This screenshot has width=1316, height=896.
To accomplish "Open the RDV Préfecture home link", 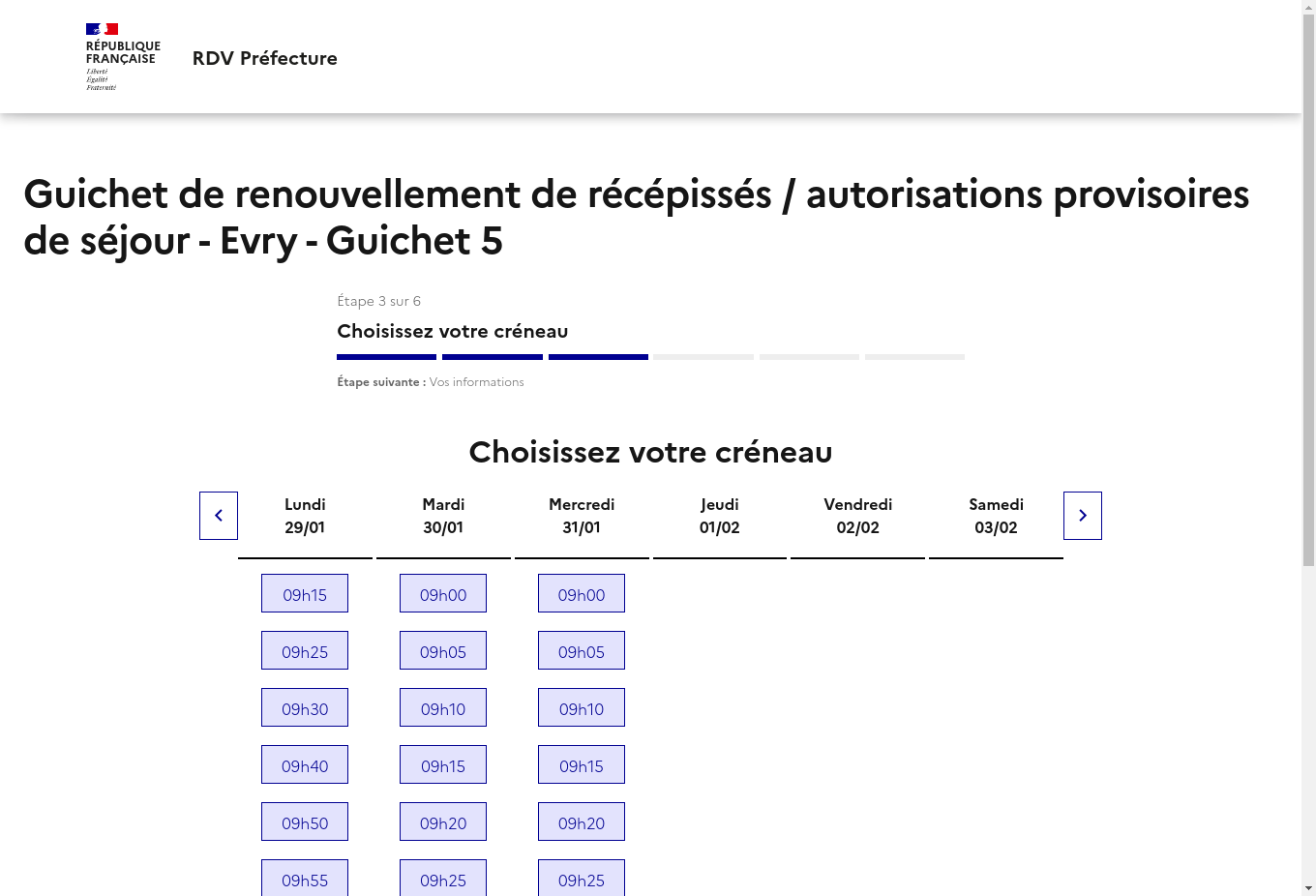I will tap(264, 58).
